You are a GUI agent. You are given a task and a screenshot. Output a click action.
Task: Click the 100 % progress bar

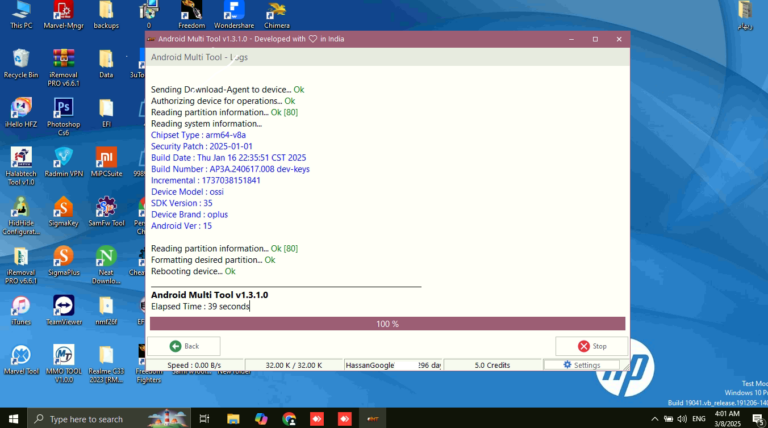click(x=387, y=324)
